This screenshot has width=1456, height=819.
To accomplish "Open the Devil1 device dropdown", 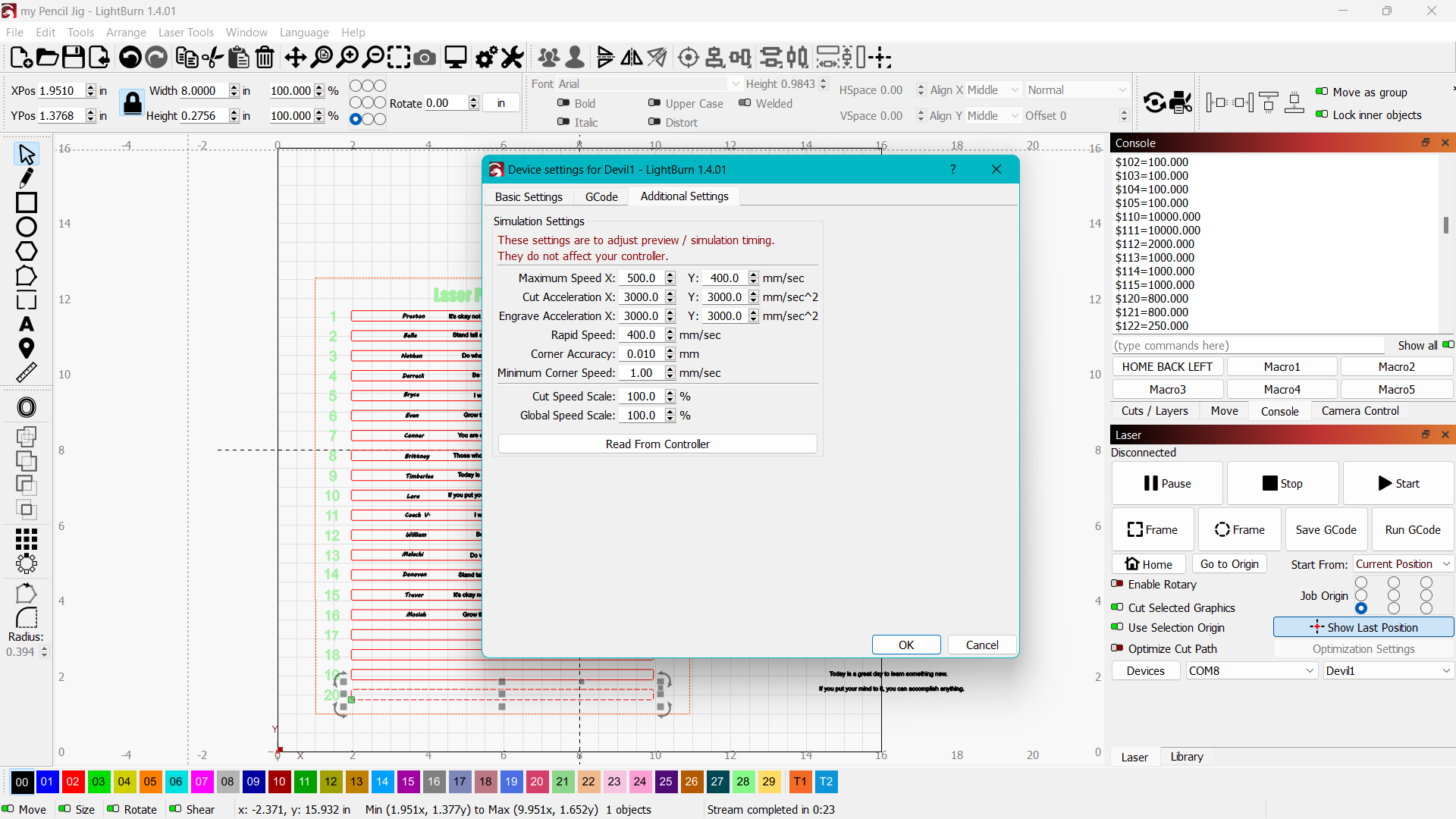I will point(1388,670).
